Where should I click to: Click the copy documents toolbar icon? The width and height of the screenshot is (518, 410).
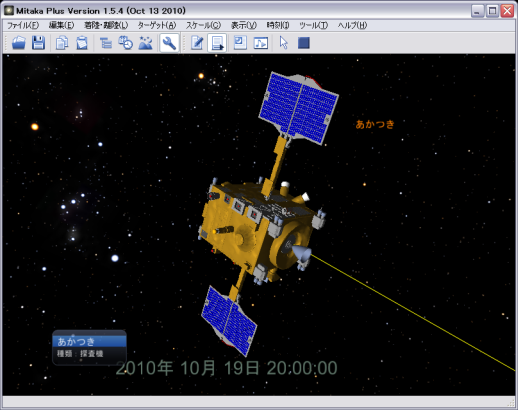pos(62,43)
